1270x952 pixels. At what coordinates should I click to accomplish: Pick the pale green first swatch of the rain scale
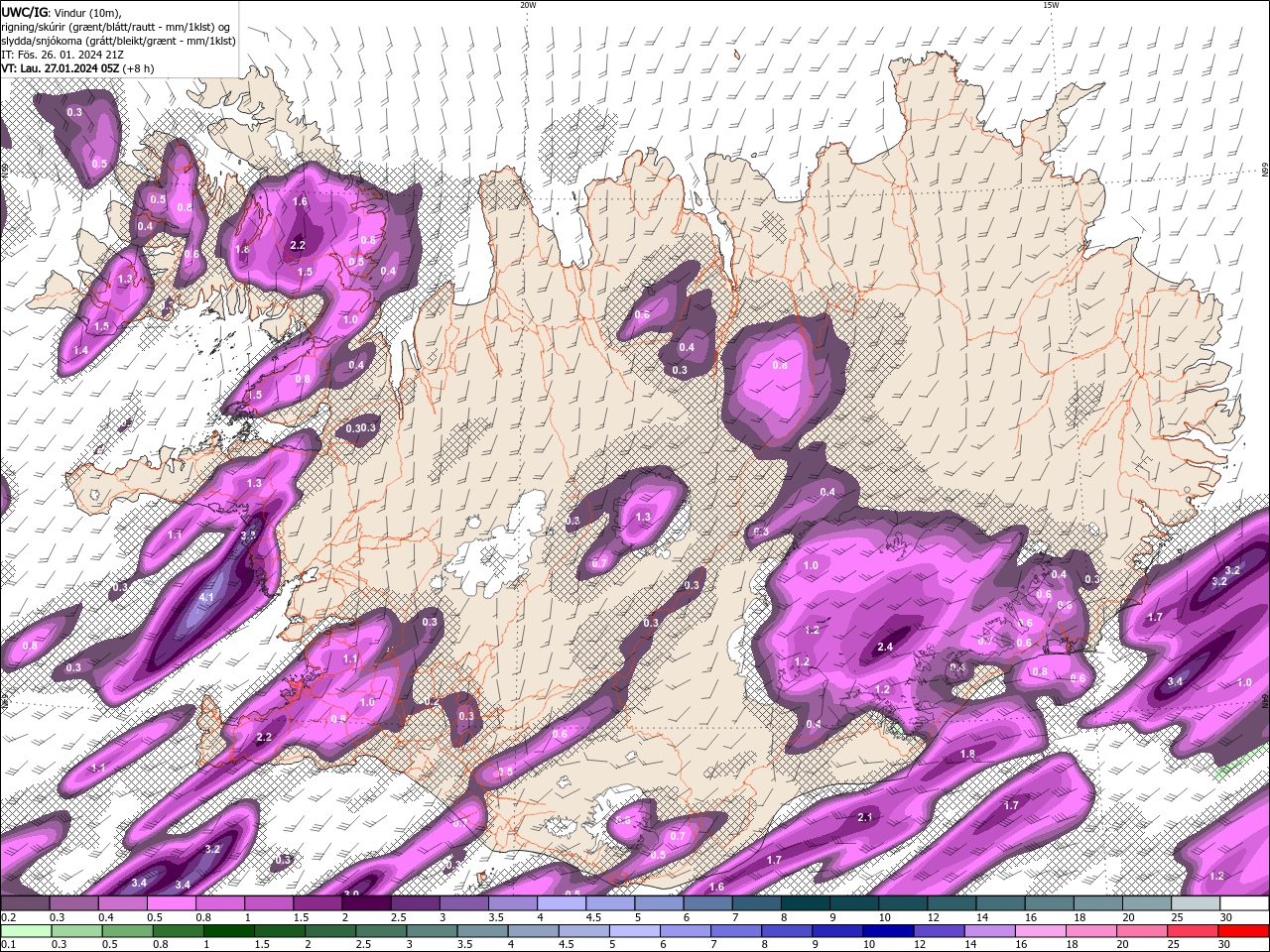pyautogui.click(x=25, y=931)
